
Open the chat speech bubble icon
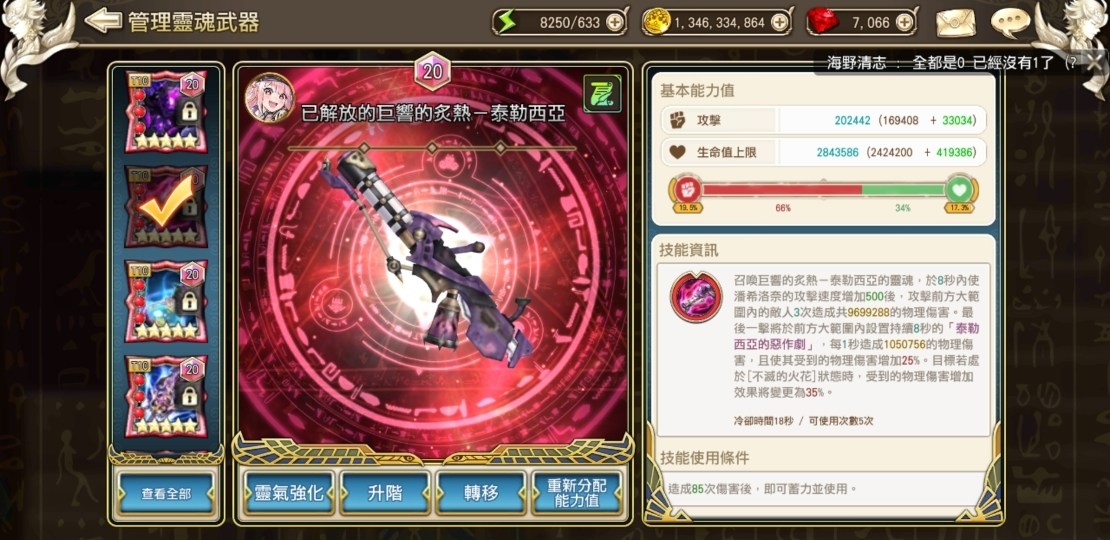[x=1010, y=22]
